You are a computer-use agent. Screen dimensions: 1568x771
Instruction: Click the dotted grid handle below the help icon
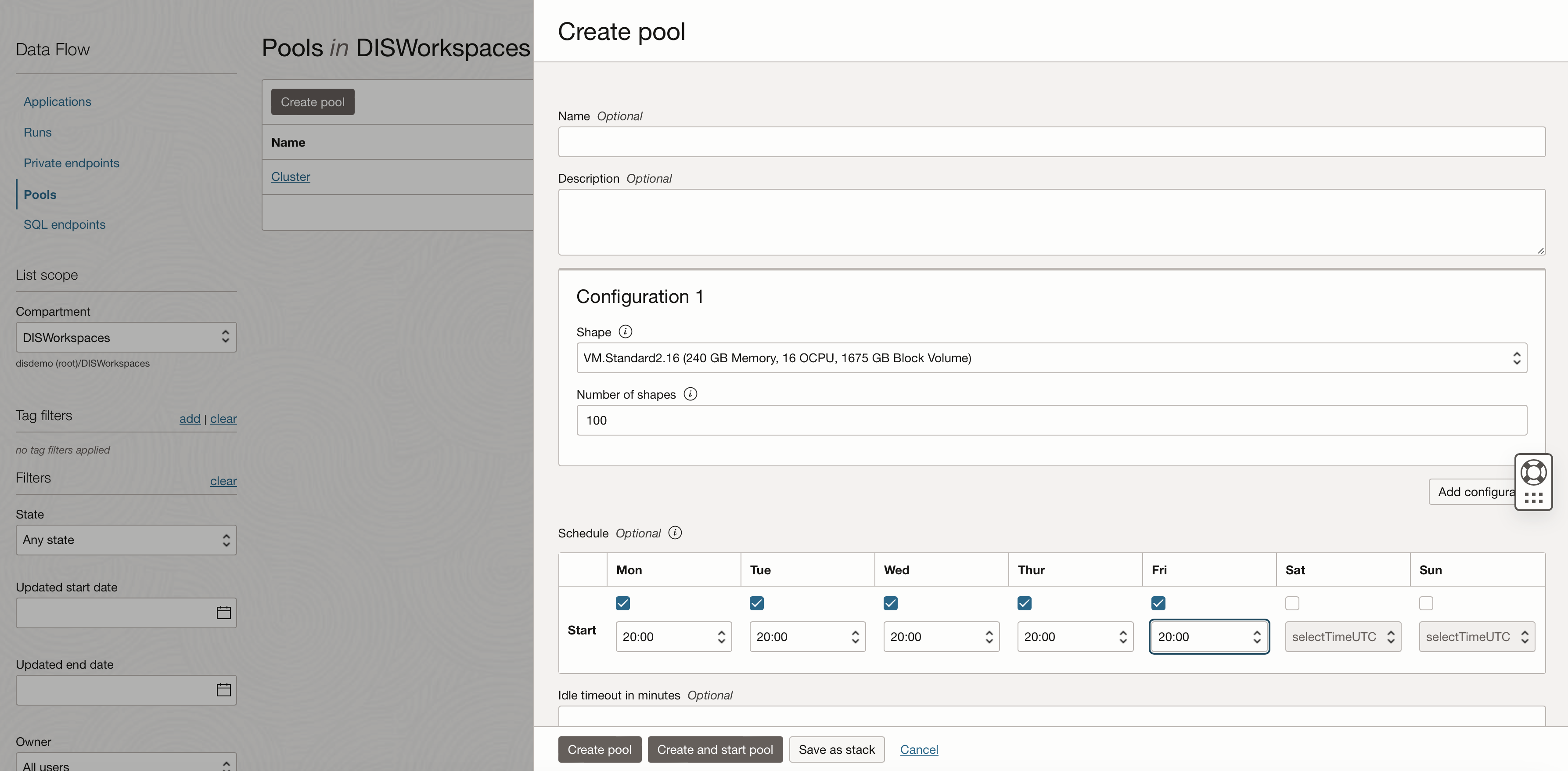click(1535, 499)
